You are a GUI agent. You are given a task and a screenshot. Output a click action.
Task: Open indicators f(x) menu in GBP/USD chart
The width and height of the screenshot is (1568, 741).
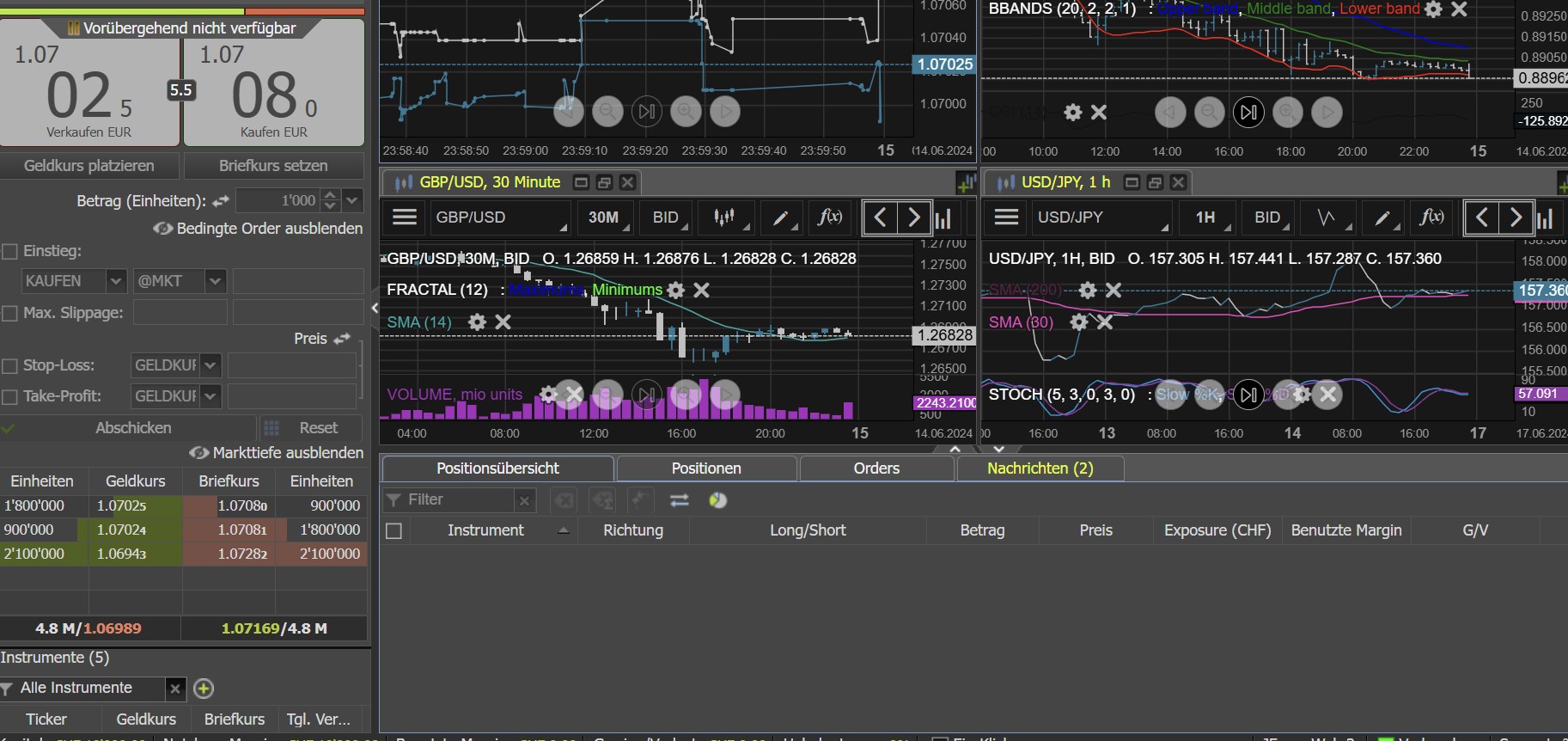point(829,217)
